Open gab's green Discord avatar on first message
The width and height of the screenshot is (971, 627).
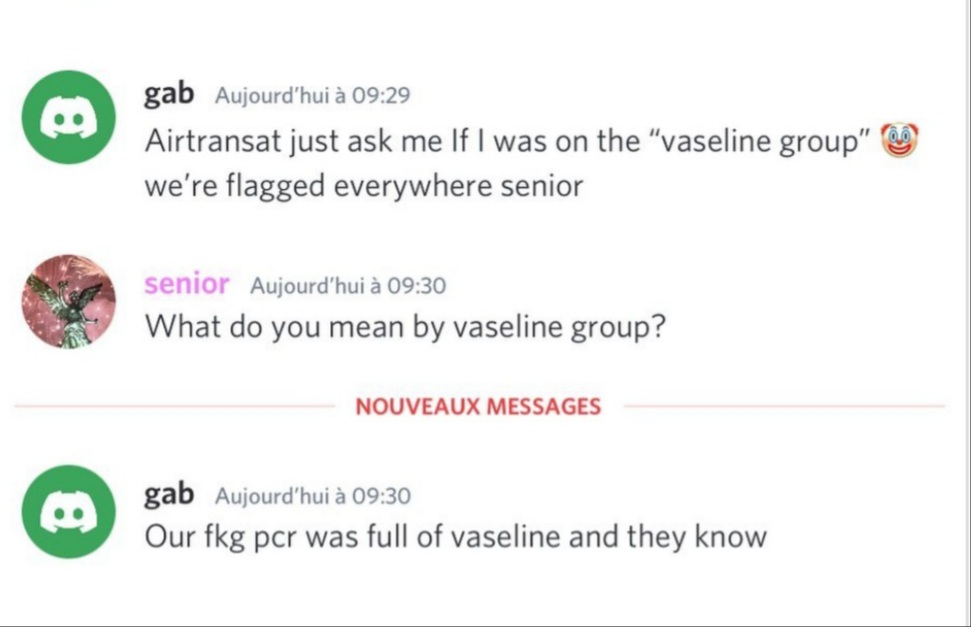point(69,117)
